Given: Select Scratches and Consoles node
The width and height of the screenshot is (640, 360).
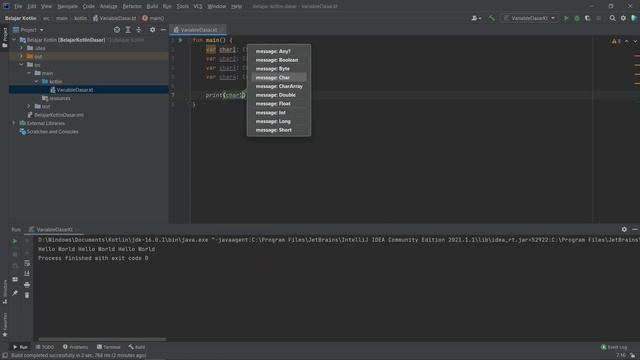Looking at the screenshot, I should tap(49, 131).
